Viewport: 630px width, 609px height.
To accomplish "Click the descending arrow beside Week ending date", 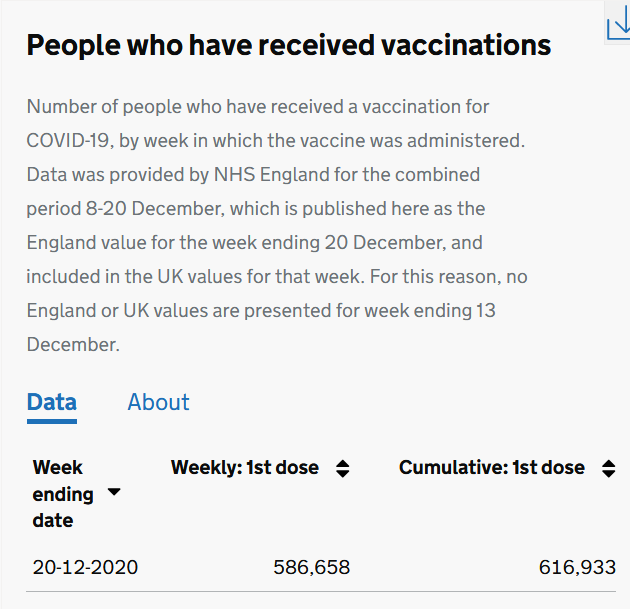I will pos(114,493).
